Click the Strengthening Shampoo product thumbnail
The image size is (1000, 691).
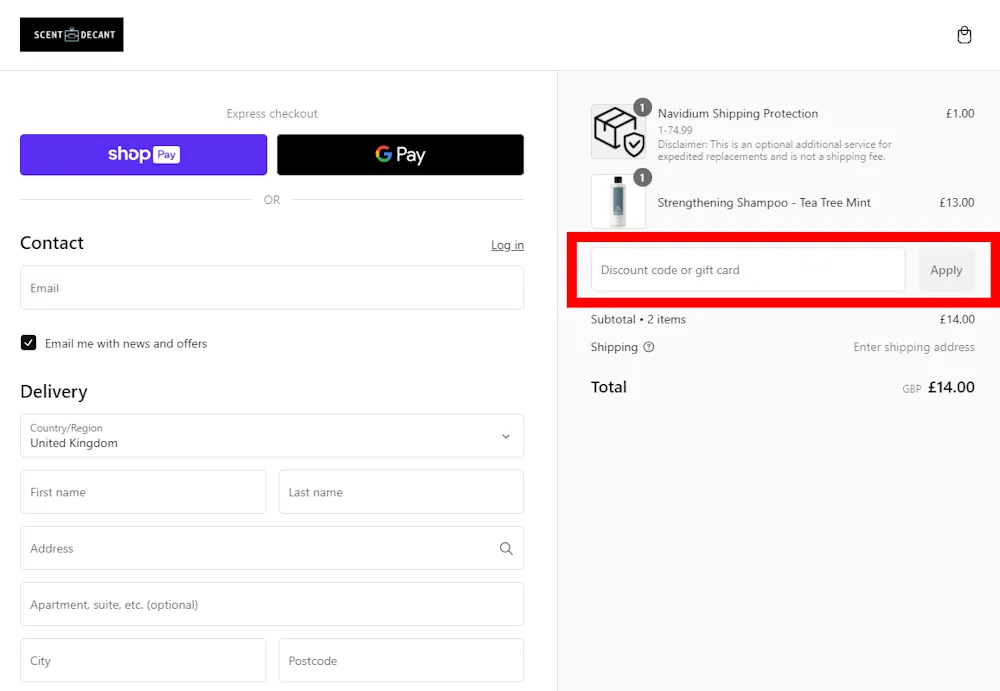[x=618, y=202]
